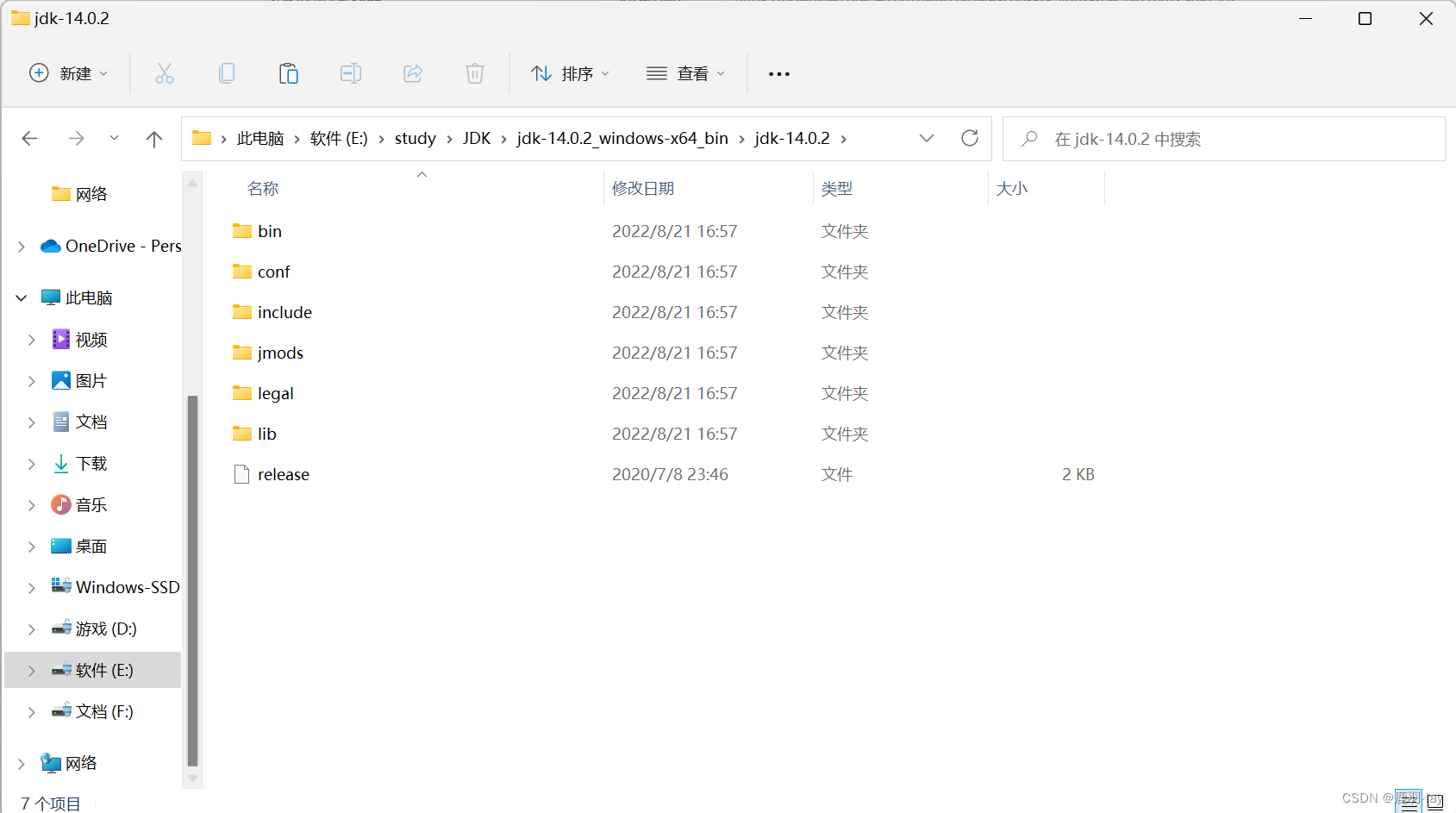Sort by 类型 column header

click(837, 189)
